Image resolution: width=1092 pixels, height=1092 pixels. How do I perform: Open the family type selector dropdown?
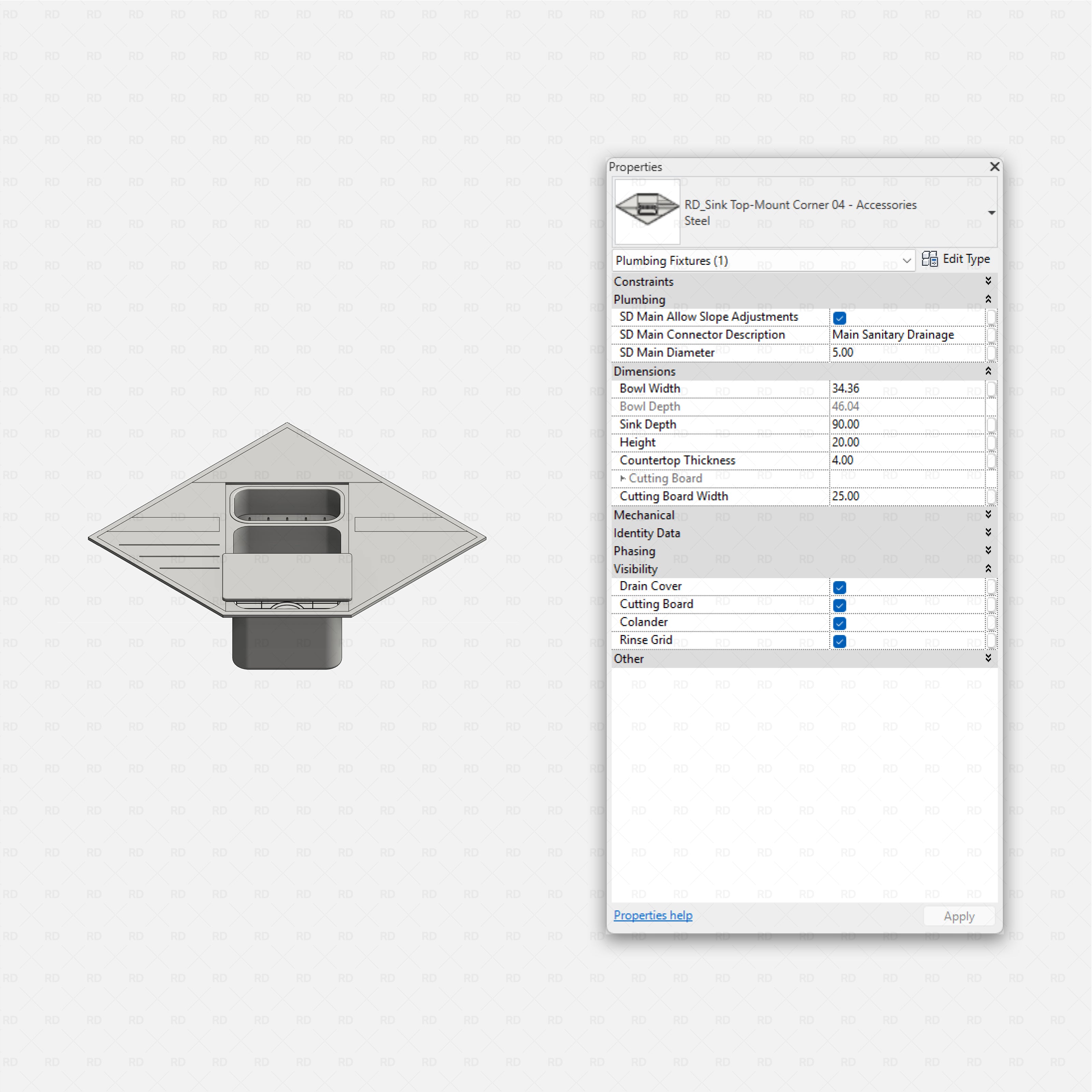coord(991,213)
